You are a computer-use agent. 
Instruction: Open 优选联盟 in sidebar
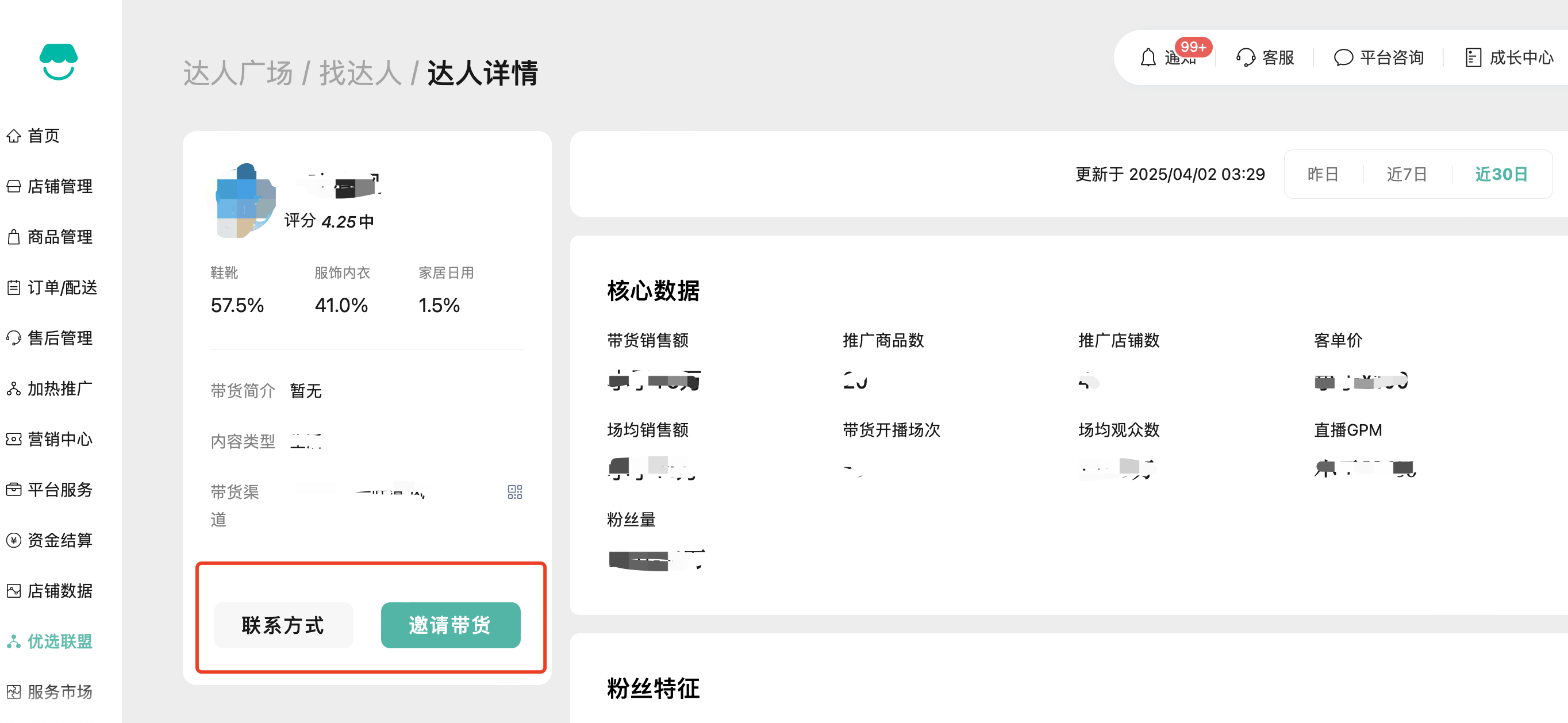(x=60, y=641)
